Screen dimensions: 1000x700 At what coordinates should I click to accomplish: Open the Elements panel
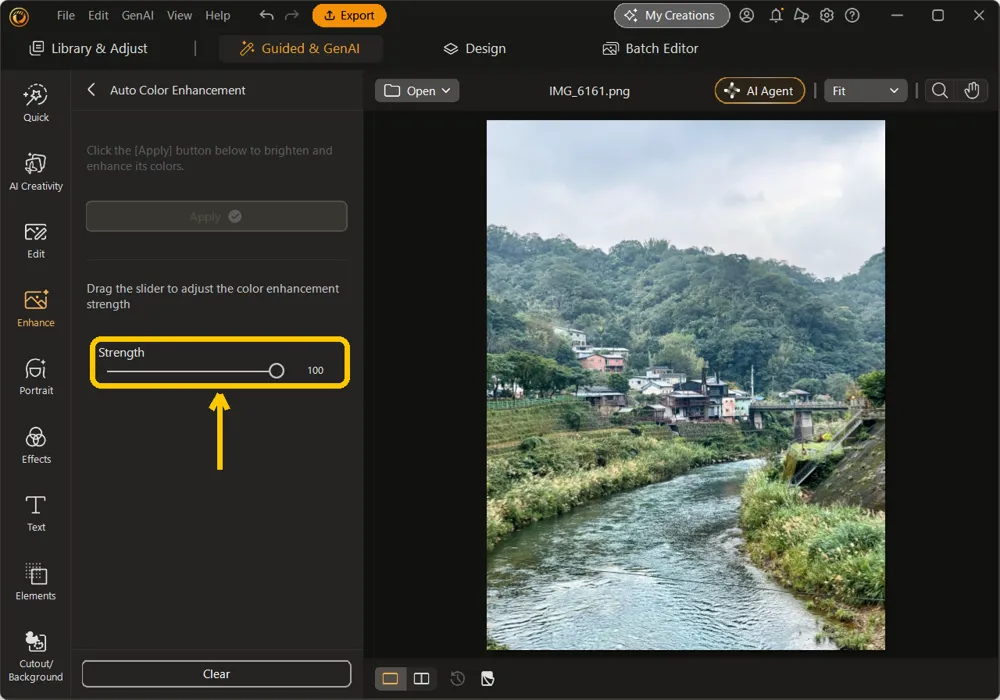point(36,582)
